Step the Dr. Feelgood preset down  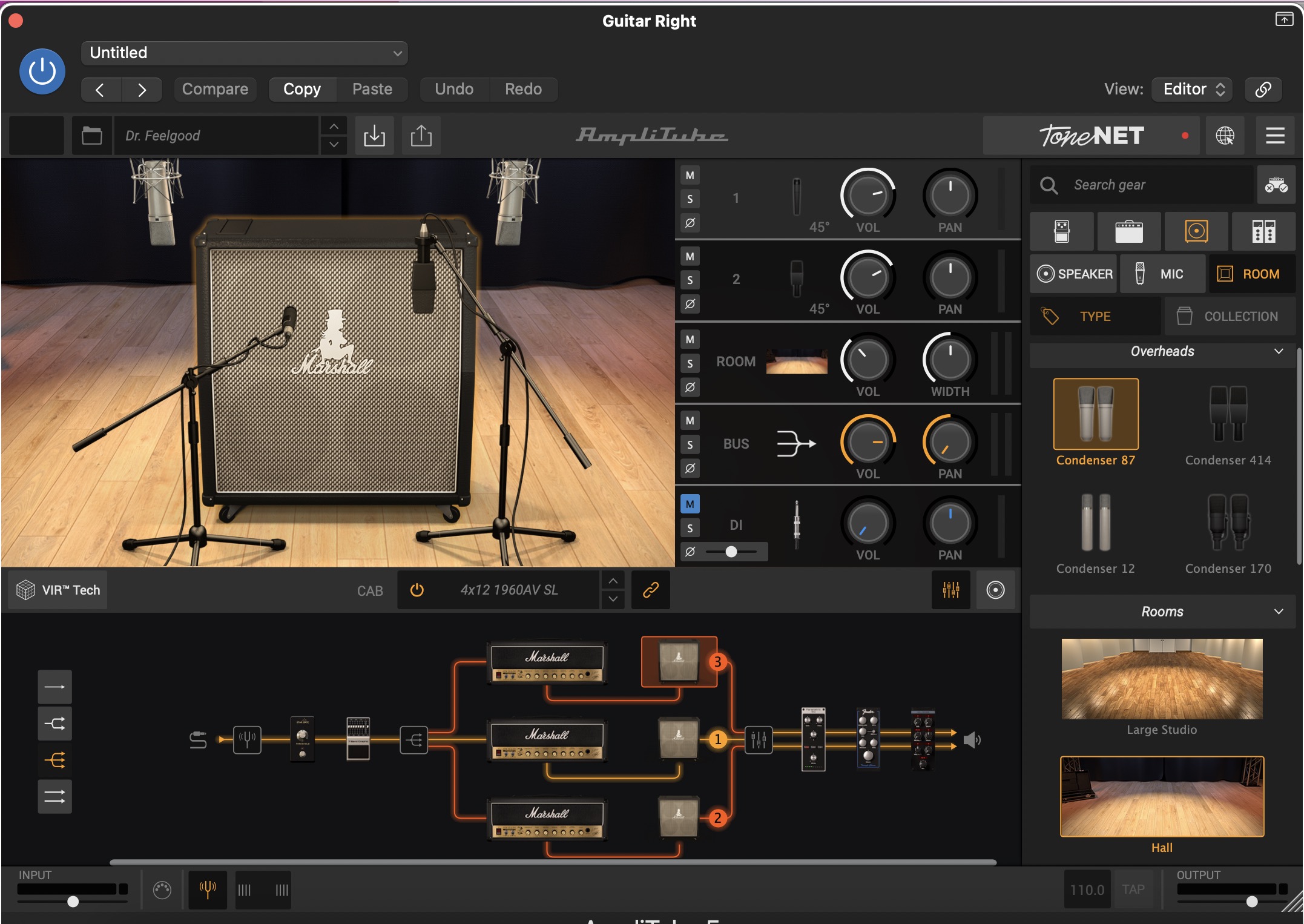(x=334, y=145)
